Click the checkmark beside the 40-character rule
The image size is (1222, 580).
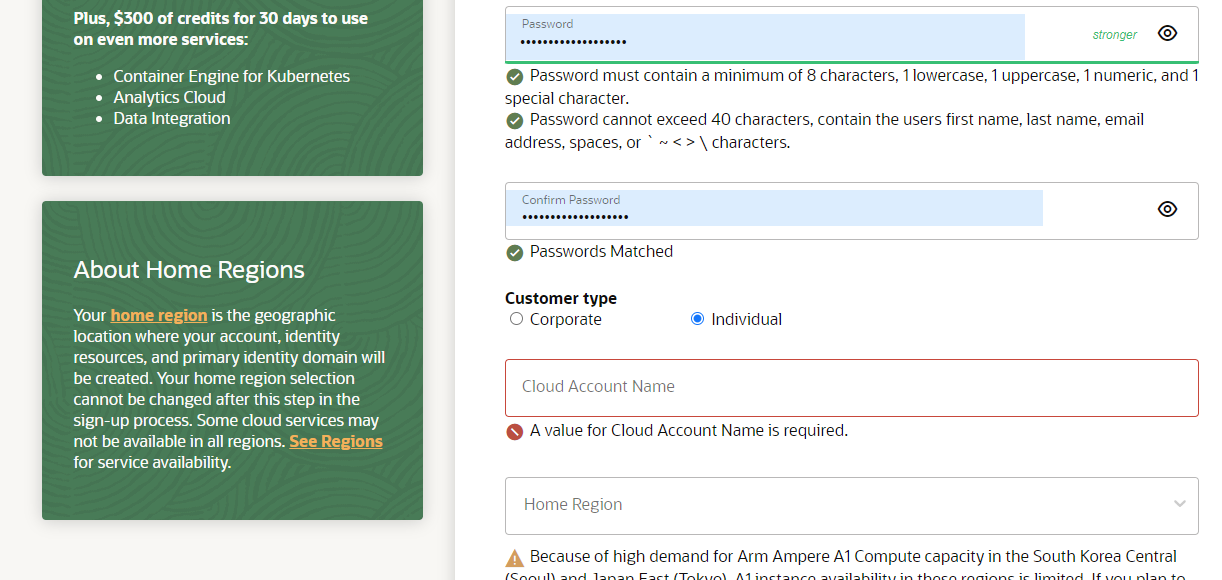tap(514, 120)
